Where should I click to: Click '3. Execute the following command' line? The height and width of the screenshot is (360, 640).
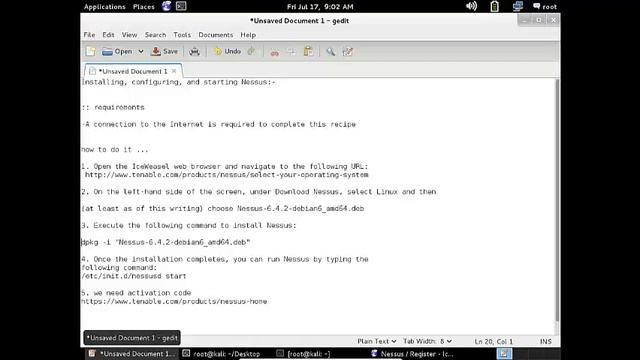click(189, 225)
